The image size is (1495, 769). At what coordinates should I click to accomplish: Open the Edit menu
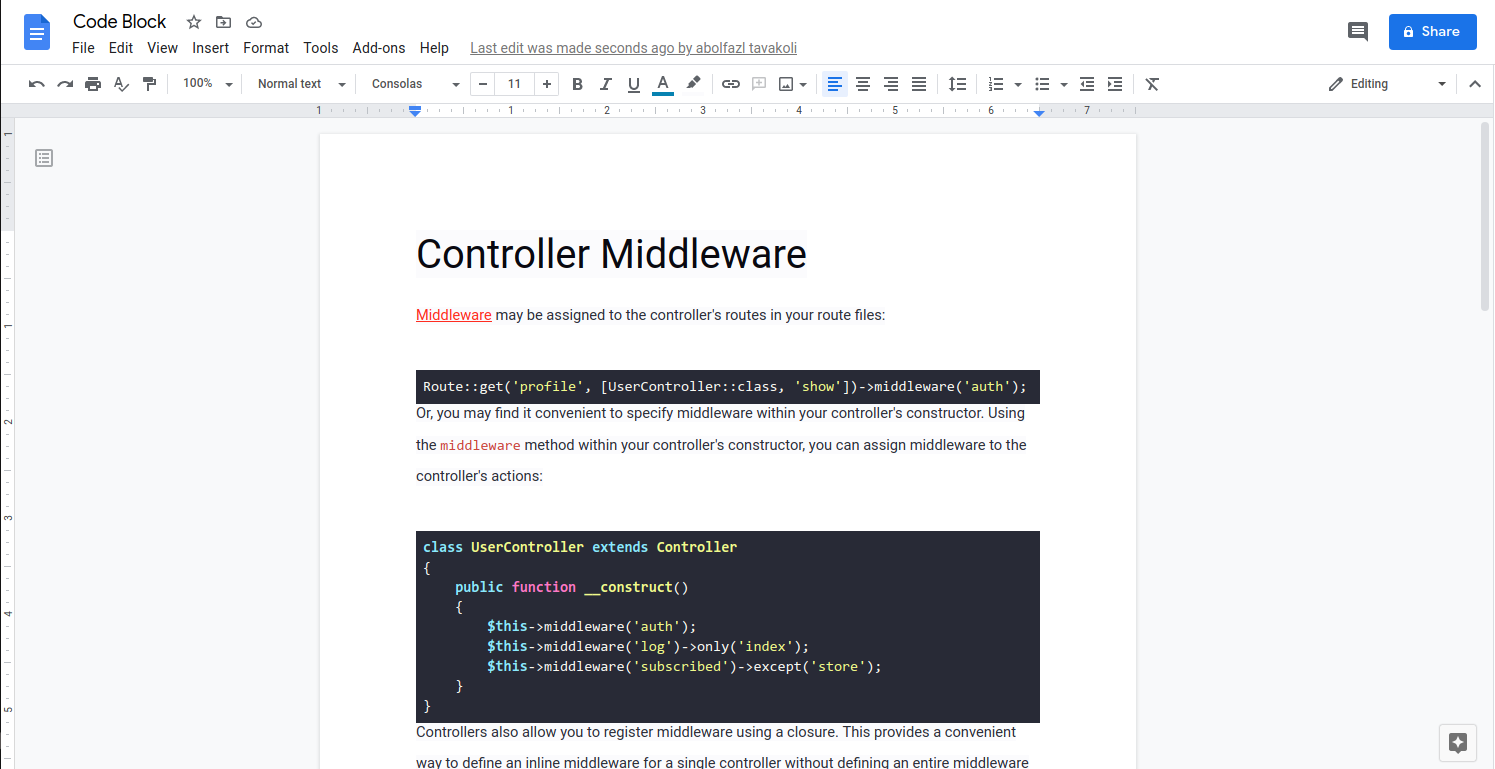pos(121,48)
